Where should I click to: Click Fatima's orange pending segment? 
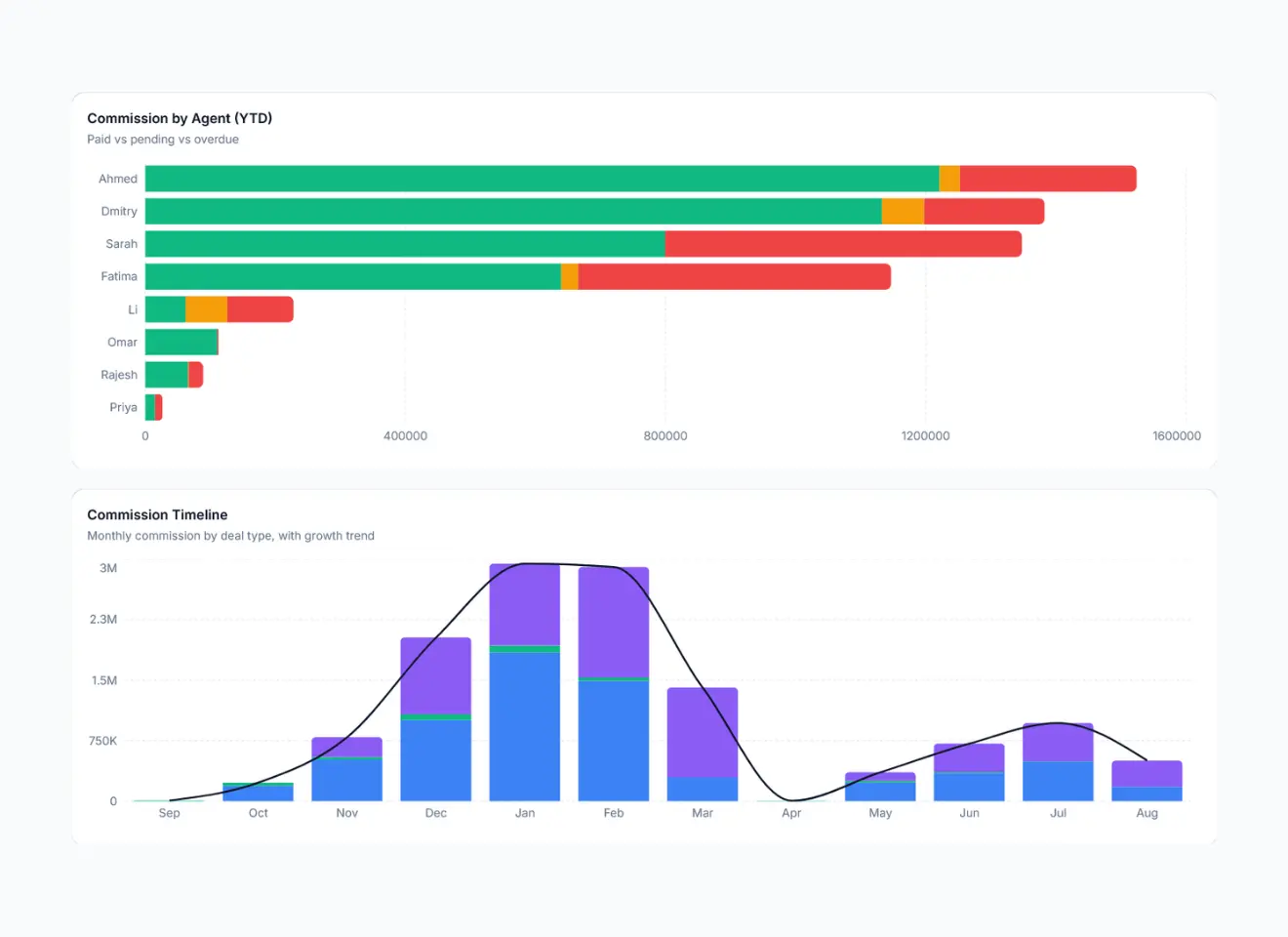tap(570, 276)
